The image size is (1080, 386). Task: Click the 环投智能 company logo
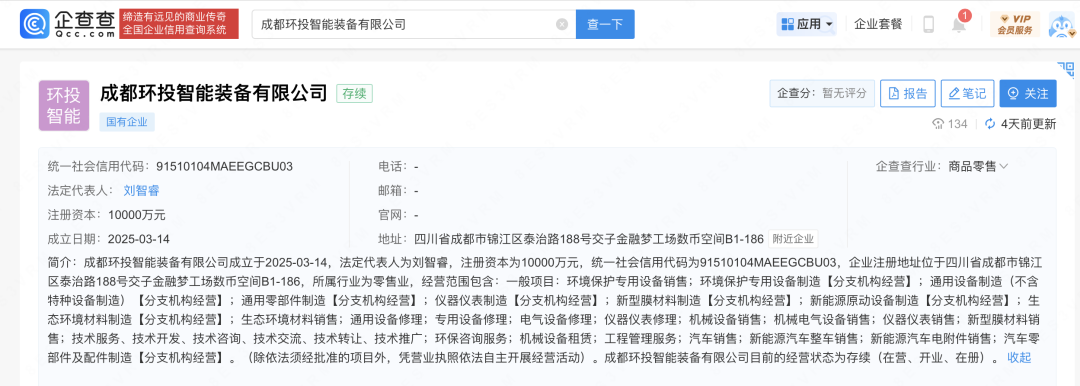click(x=64, y=105)
